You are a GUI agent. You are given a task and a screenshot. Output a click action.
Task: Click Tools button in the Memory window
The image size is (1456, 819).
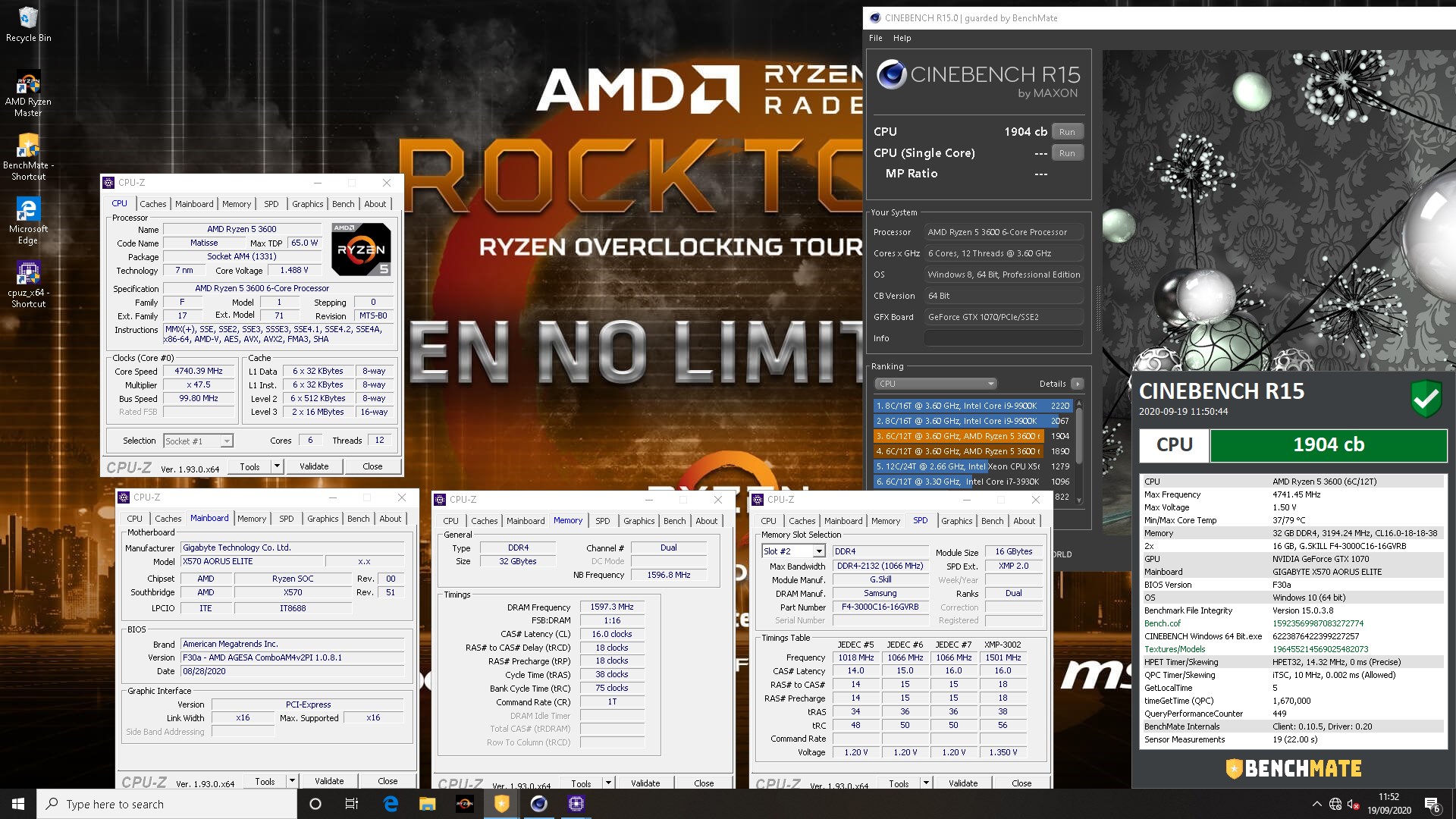[x=582, y=783]
